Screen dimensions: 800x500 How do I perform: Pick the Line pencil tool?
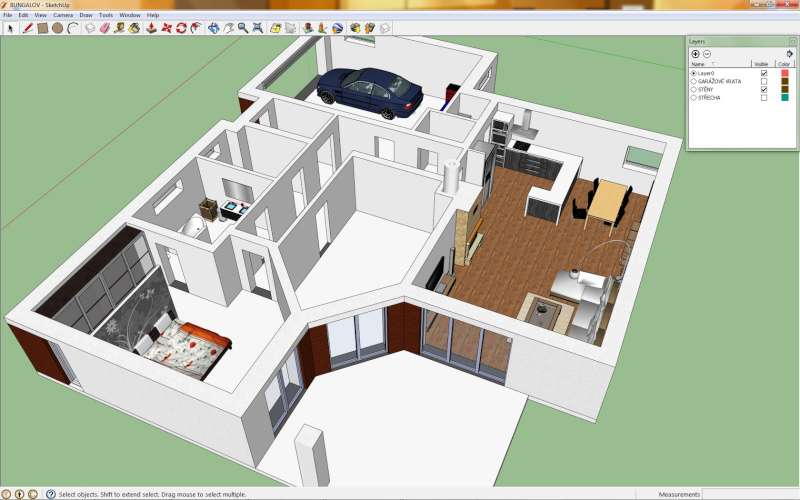pos(28,28)
